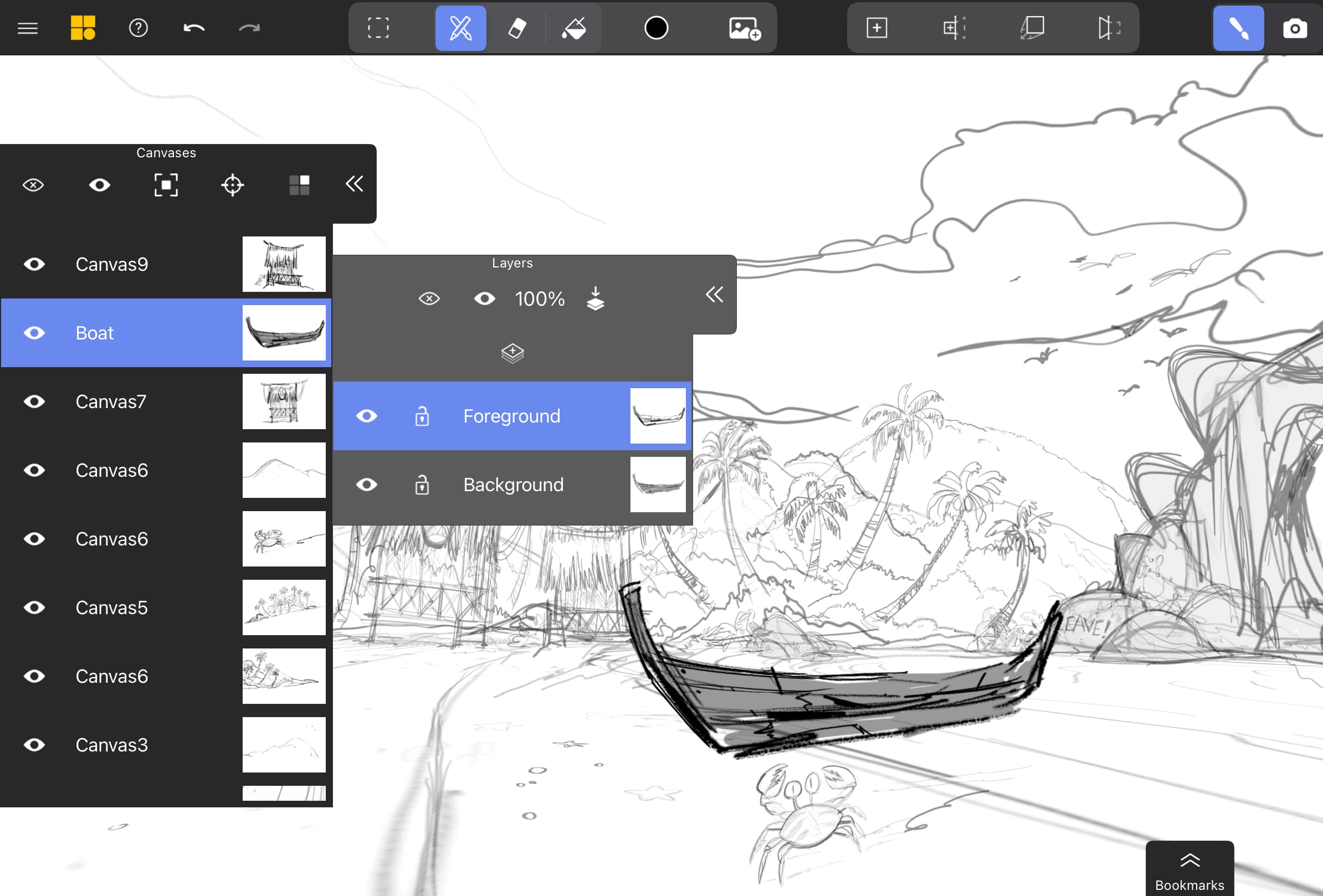Toggle visibility of the Background layer

coord(367,485)
